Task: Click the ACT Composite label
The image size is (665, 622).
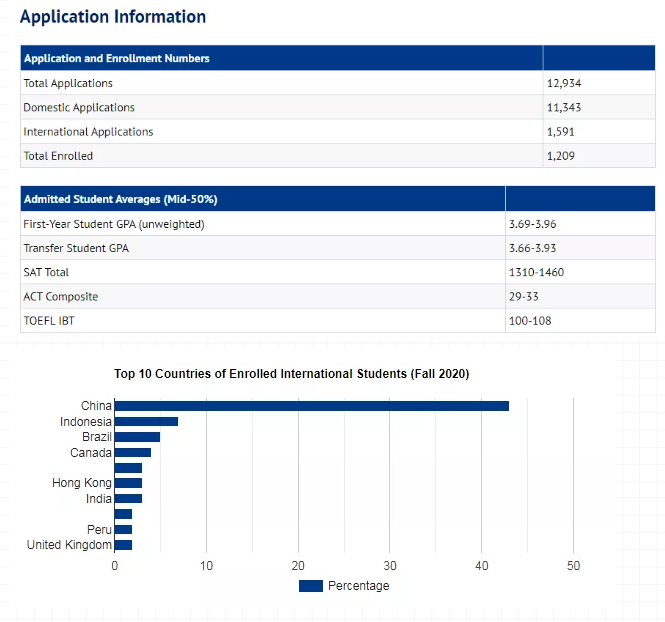Action: [x=61, y=296]
